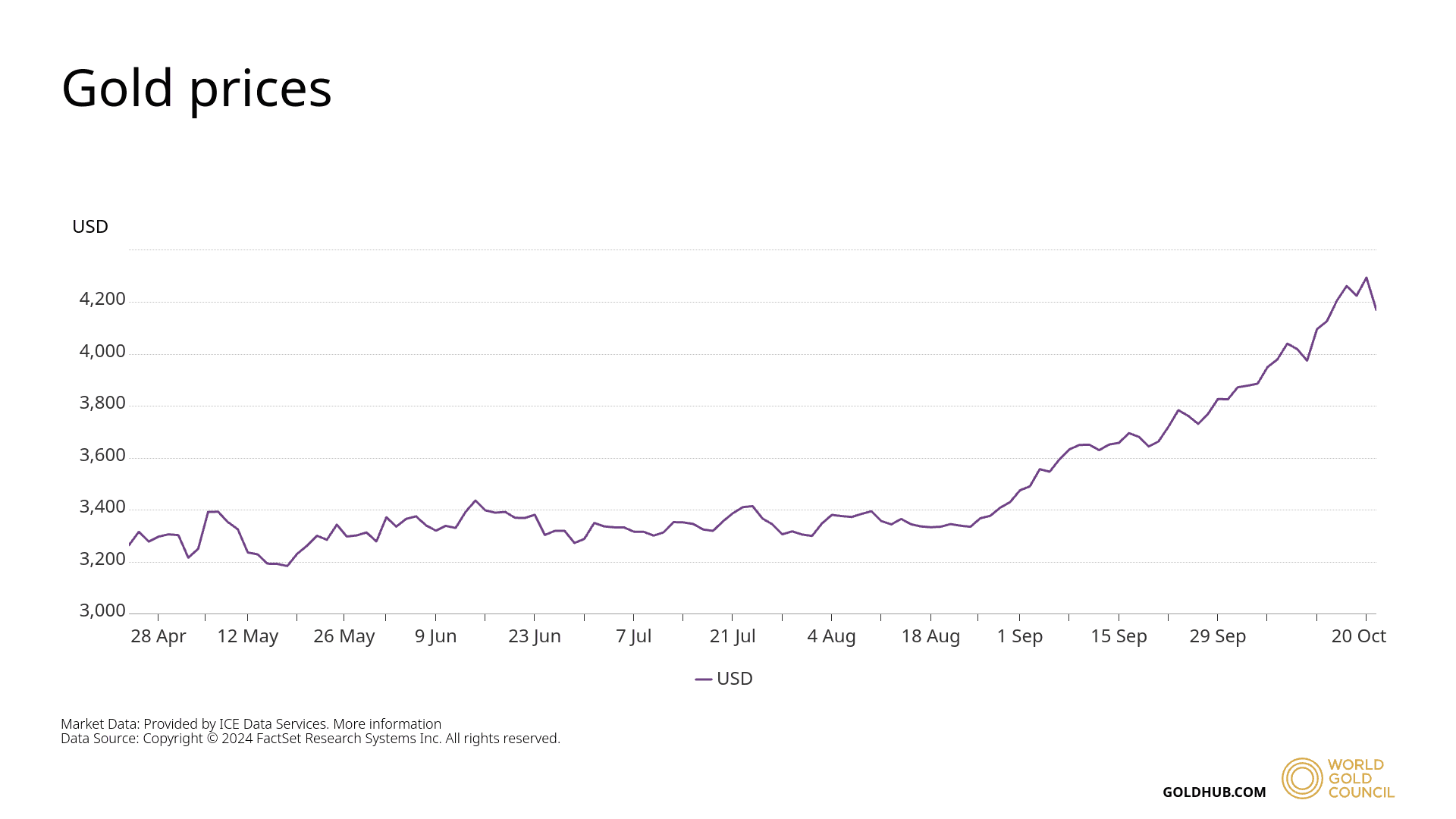Click the 3,000 y-axis label
This screenshot has width=1456, height=819.
(x=102, y=610)
